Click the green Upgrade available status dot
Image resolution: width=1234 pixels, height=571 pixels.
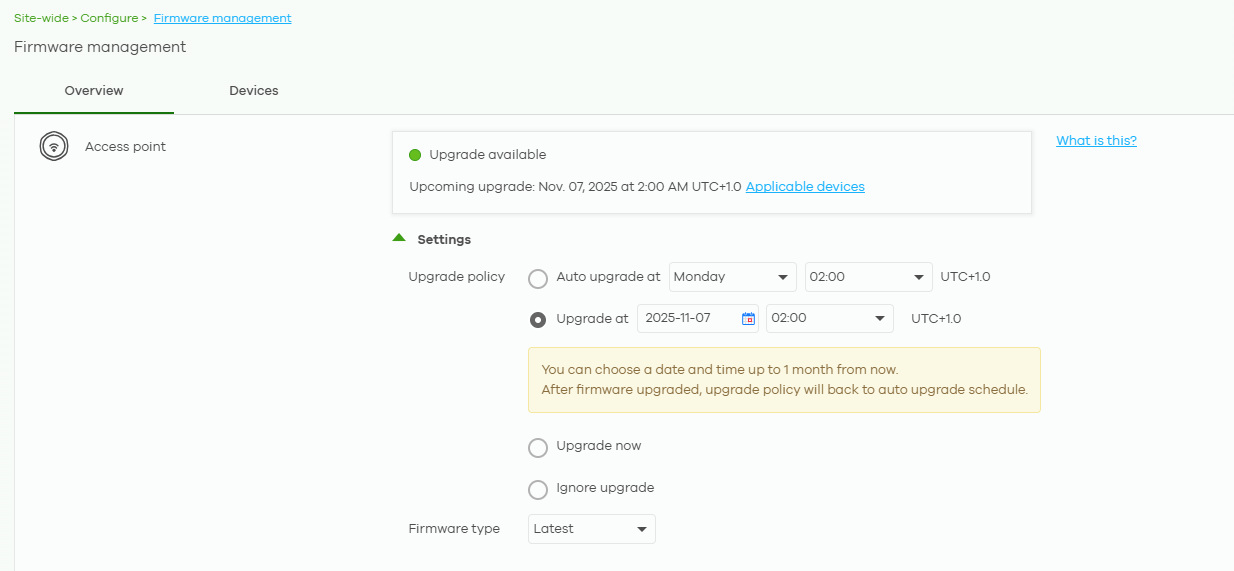[415, 155]
